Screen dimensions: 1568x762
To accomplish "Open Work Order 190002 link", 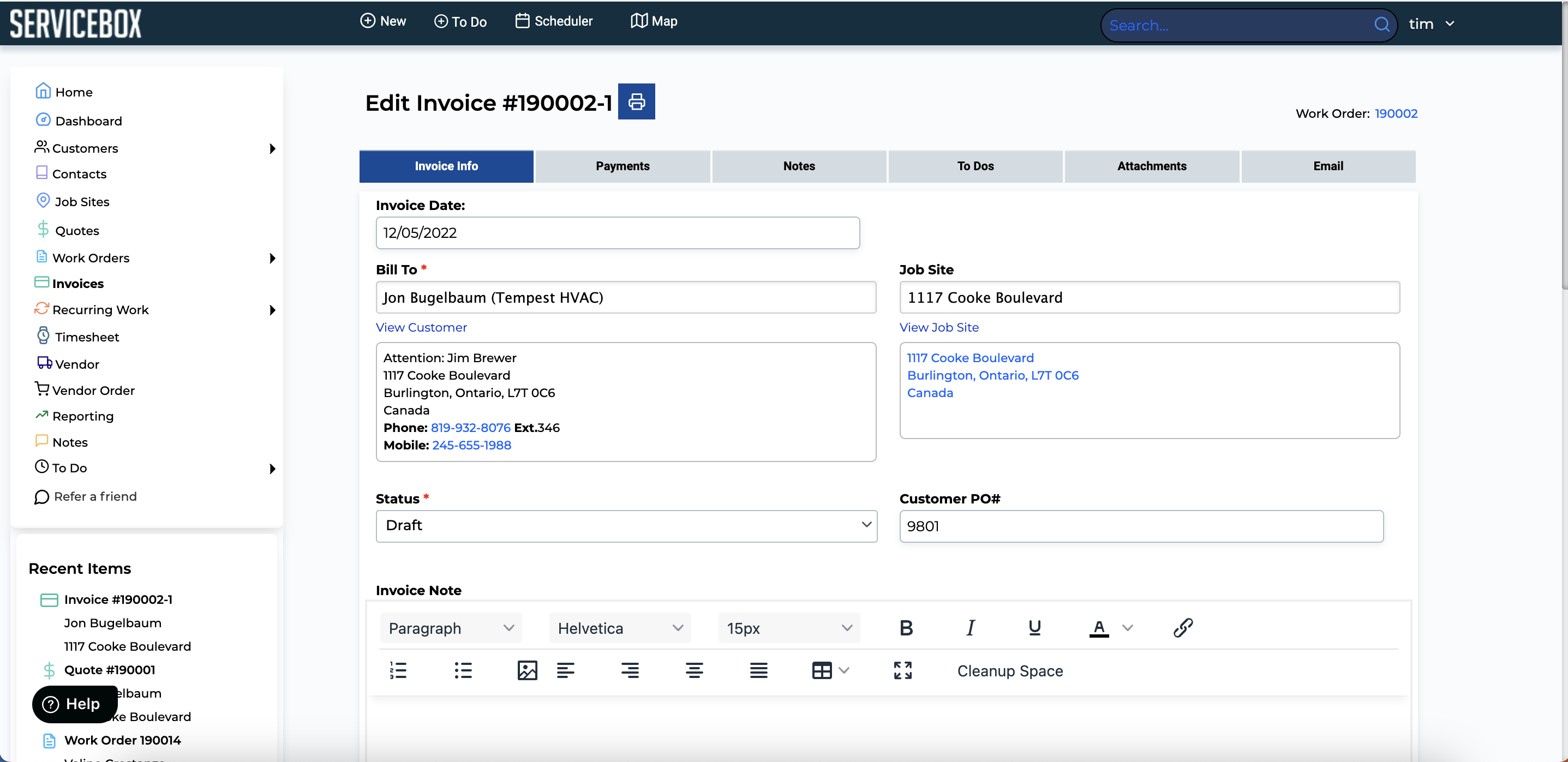I will [x=1396, y=113].
